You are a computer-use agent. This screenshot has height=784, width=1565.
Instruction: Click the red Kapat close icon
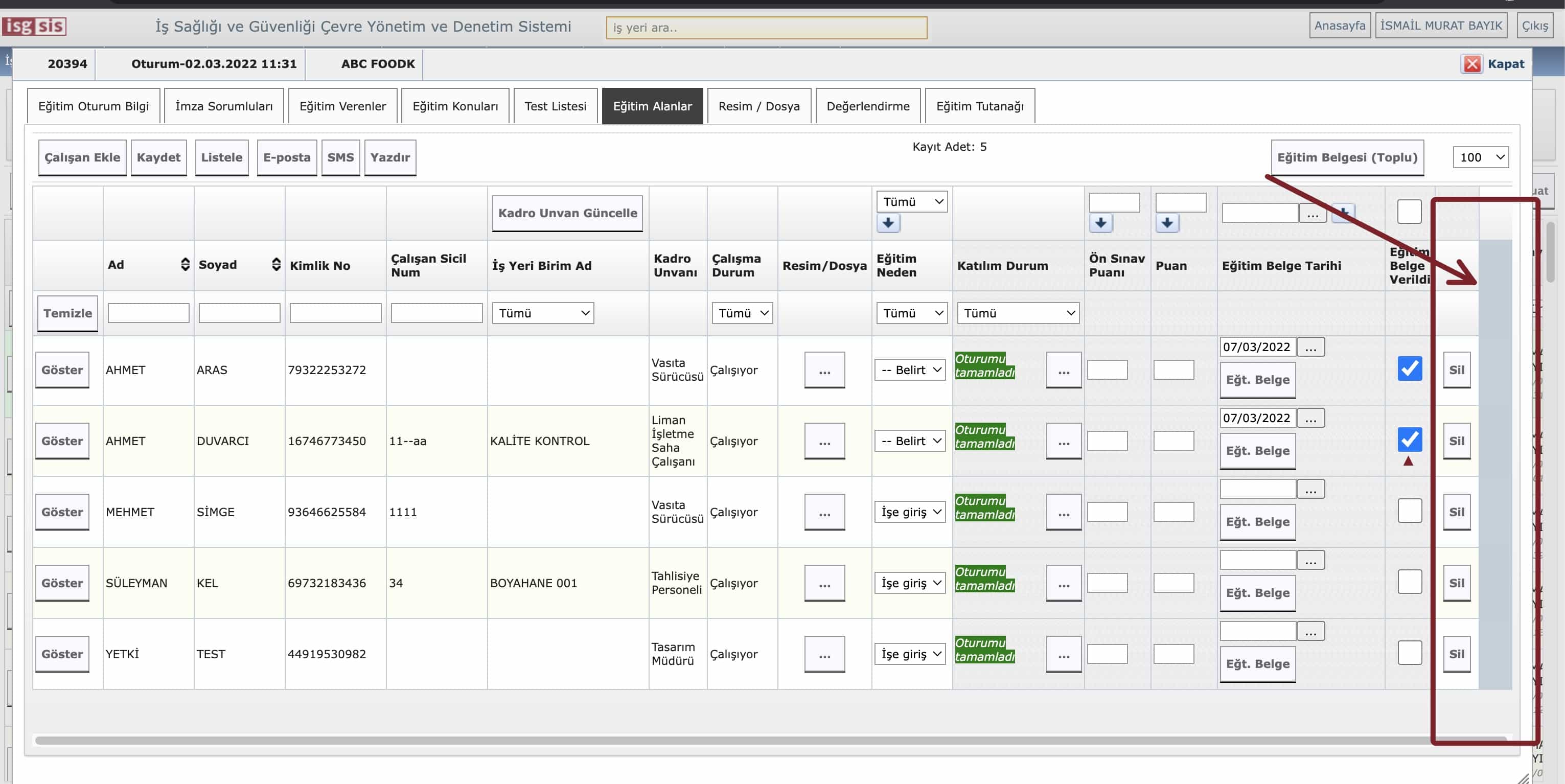[1471, 64]
